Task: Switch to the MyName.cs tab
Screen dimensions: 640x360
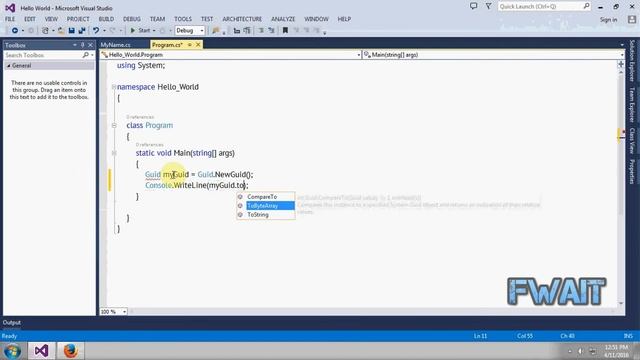Action: click(116, 45)
